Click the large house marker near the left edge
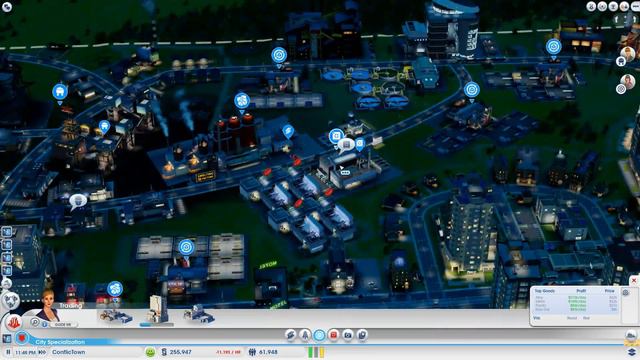The image size is (640, 360). [60, 93]
